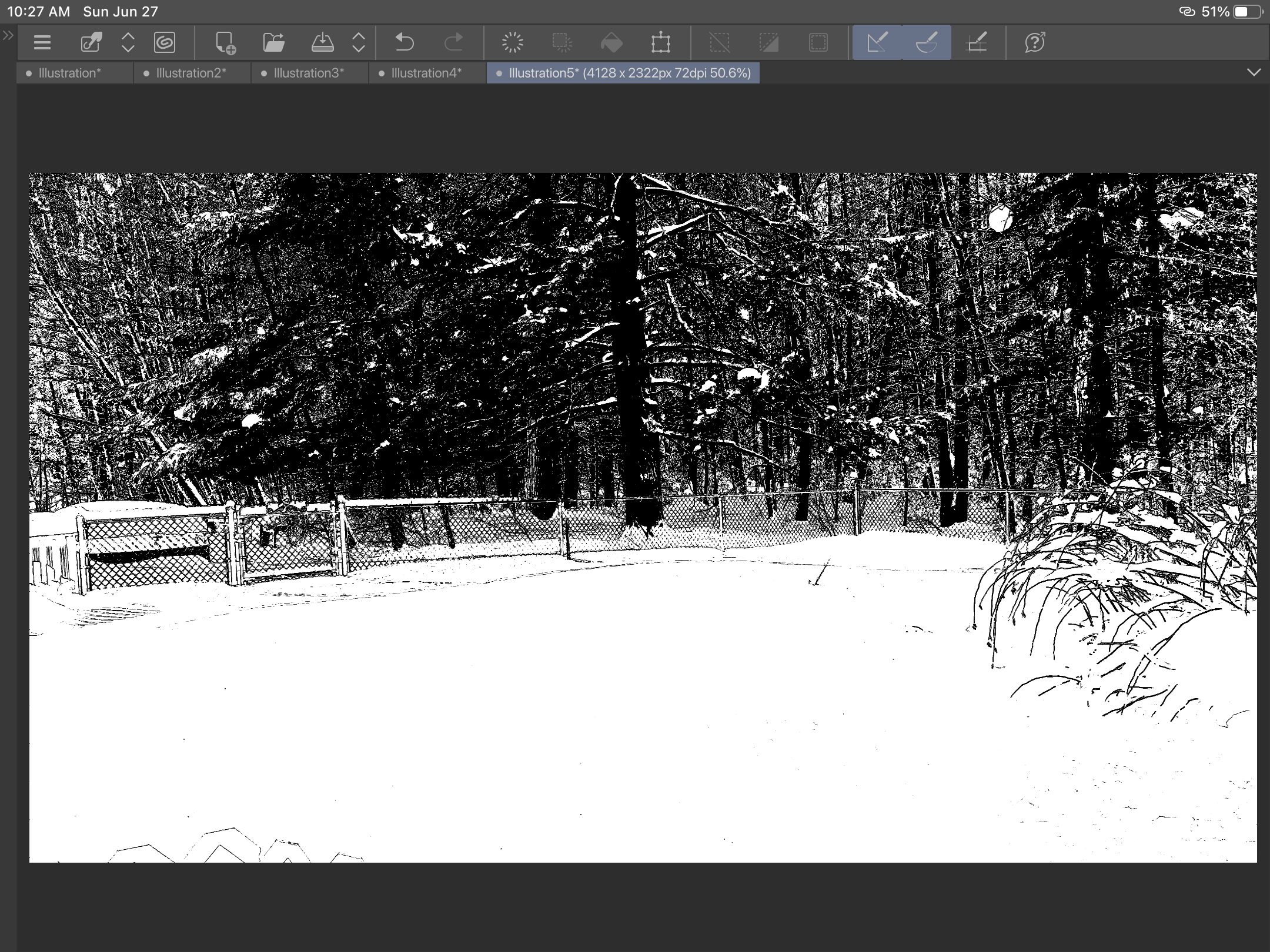
Task: Switch to the Illustration2* tab
Action: [x=192, y=73]
